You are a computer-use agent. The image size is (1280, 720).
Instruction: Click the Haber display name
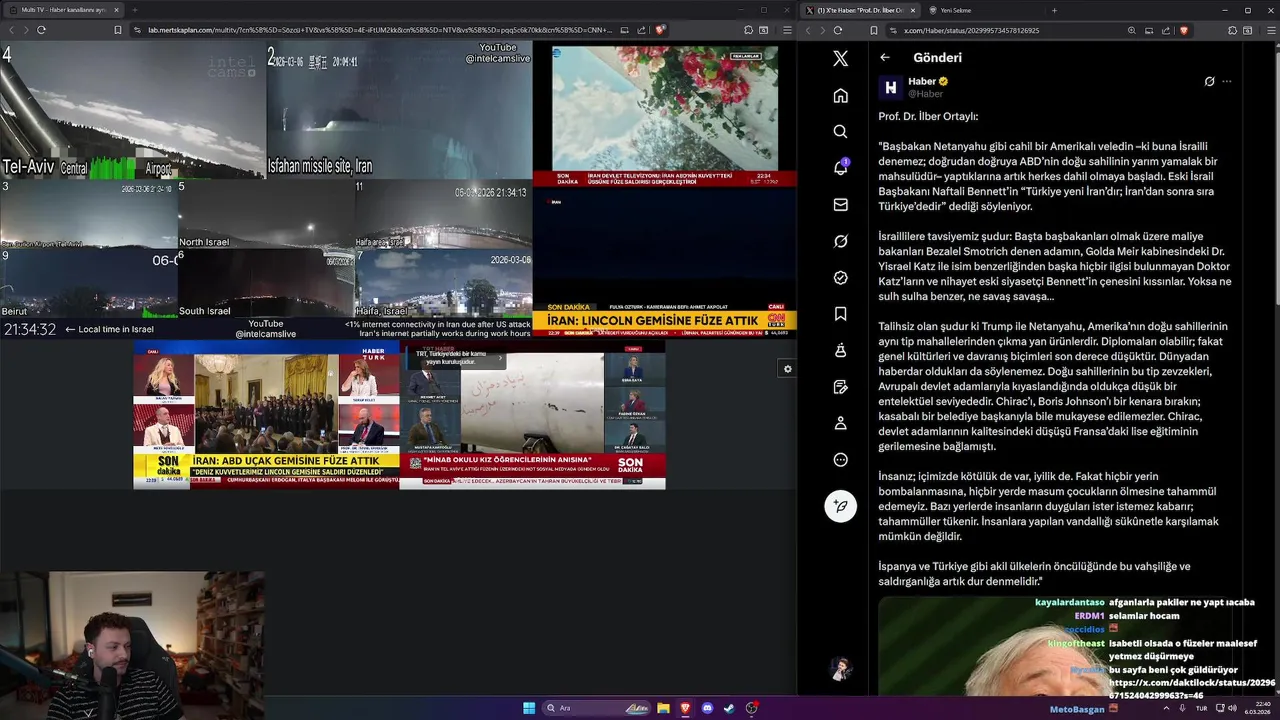[922, 81]
